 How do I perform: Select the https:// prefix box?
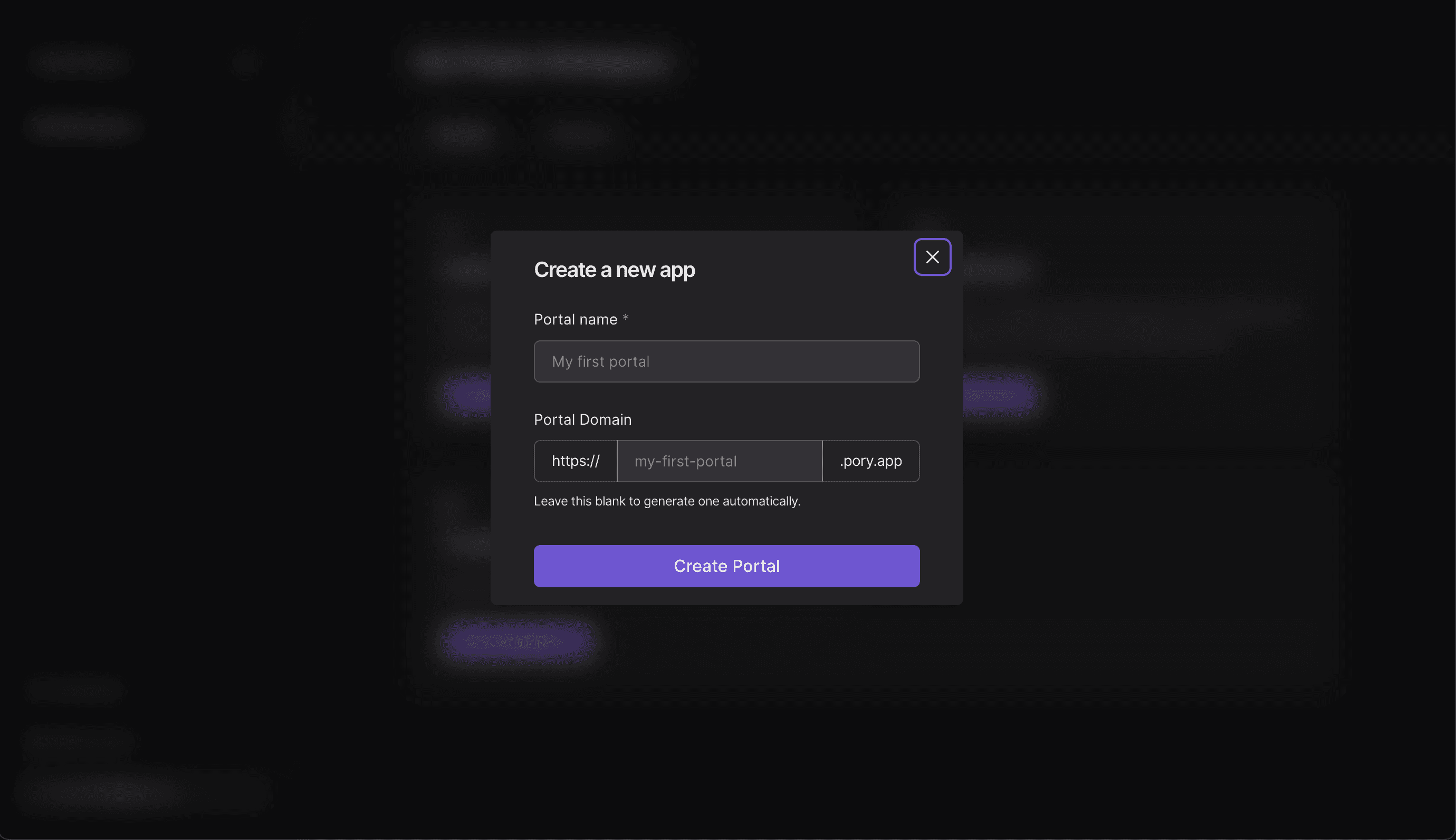point(576,461)
